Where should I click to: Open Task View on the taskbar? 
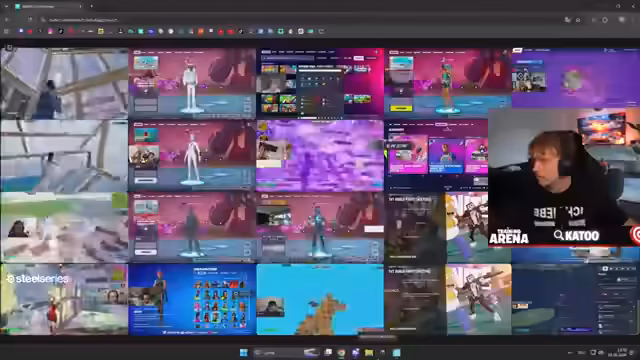pyautogui.click(x=328, y=353)
